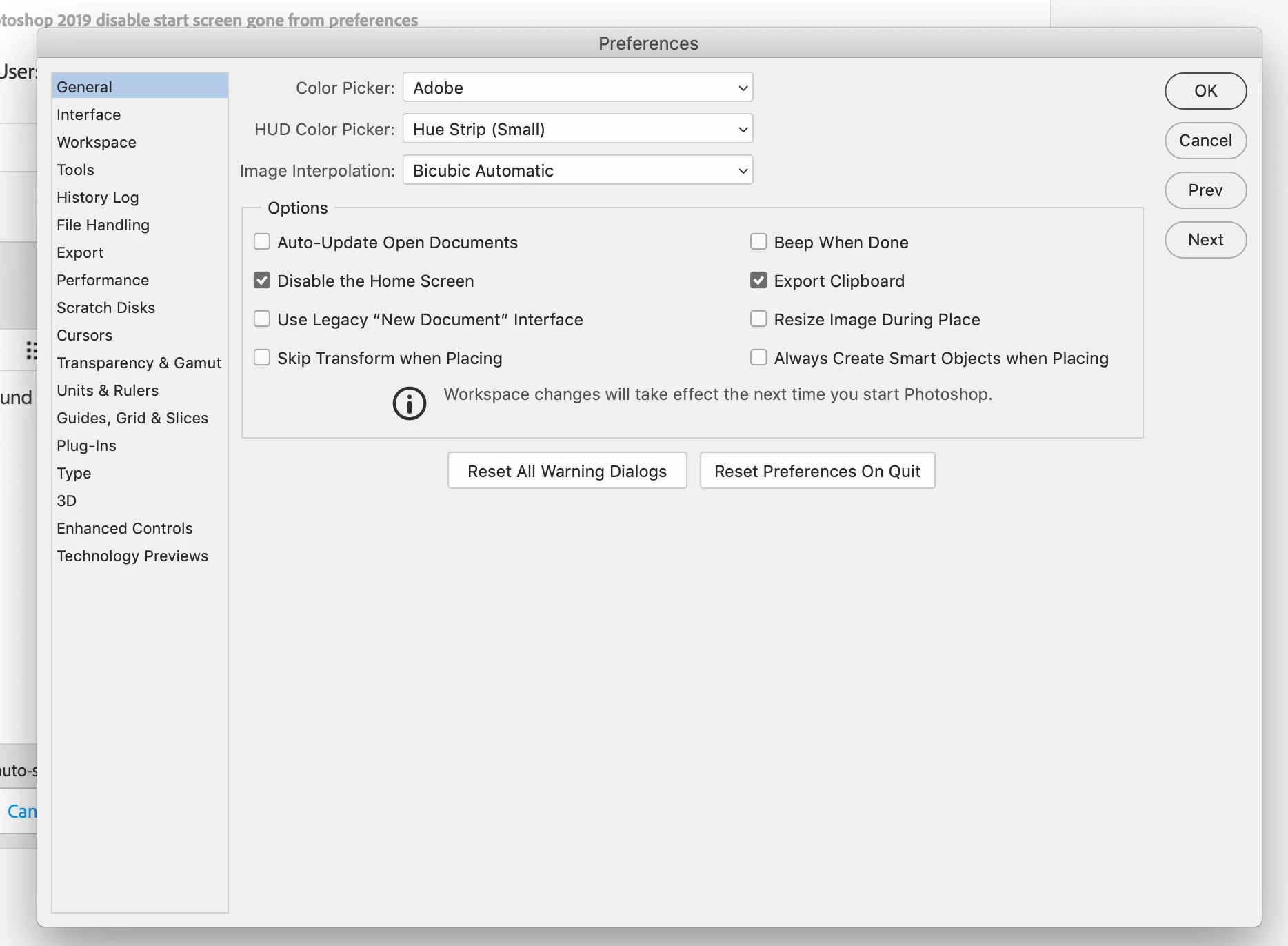
Task: Click Next to view next category
Action: (x=1205, y=240)
